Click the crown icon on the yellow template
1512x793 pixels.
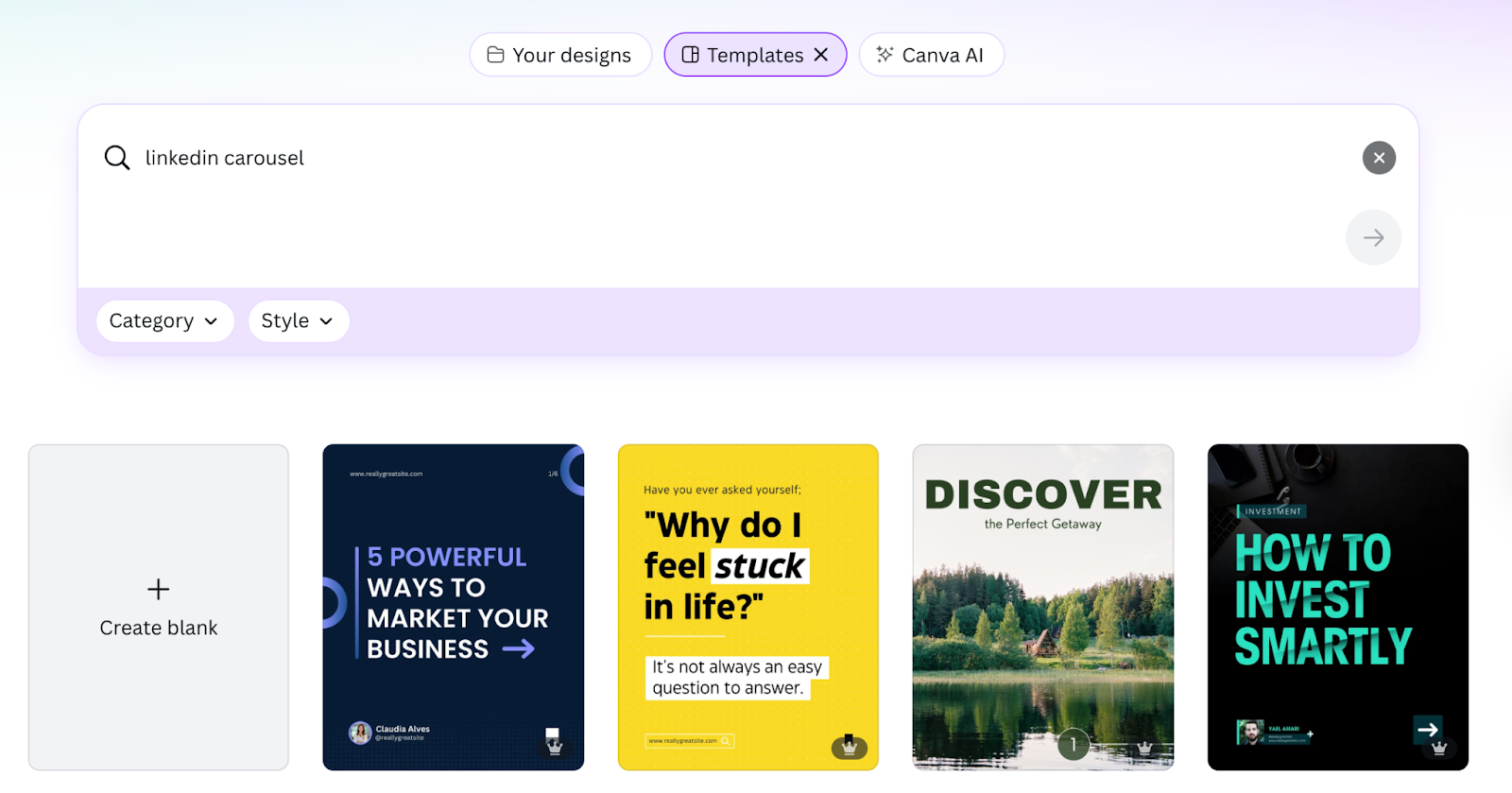[x=850, y=748]
